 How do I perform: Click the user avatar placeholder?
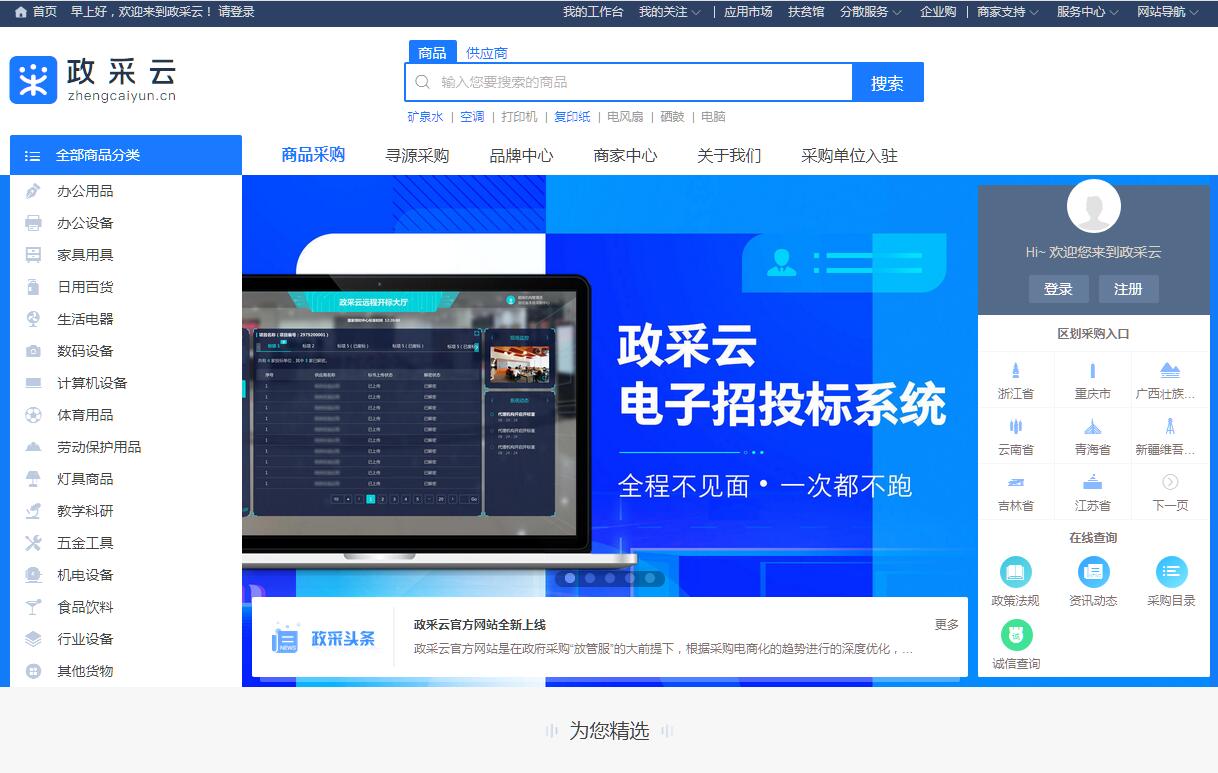tap(1094, 206)
